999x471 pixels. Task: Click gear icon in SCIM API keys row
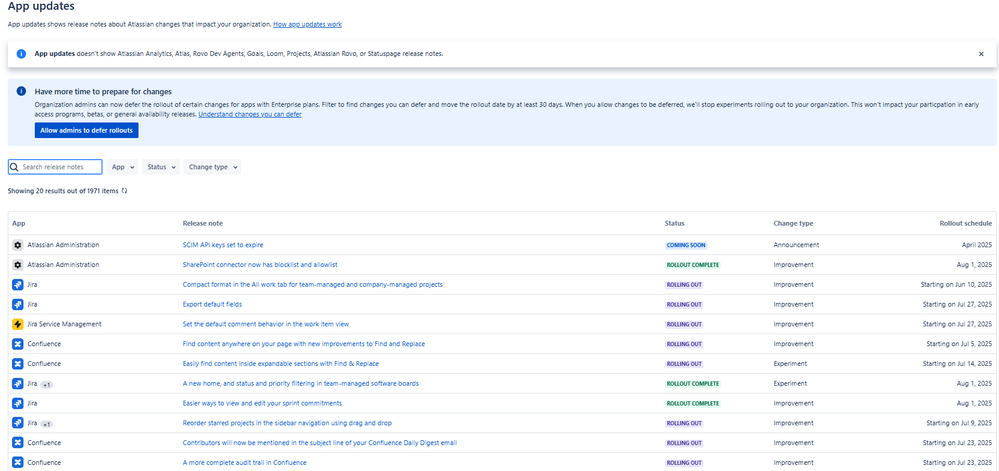(x=18, y=245)
